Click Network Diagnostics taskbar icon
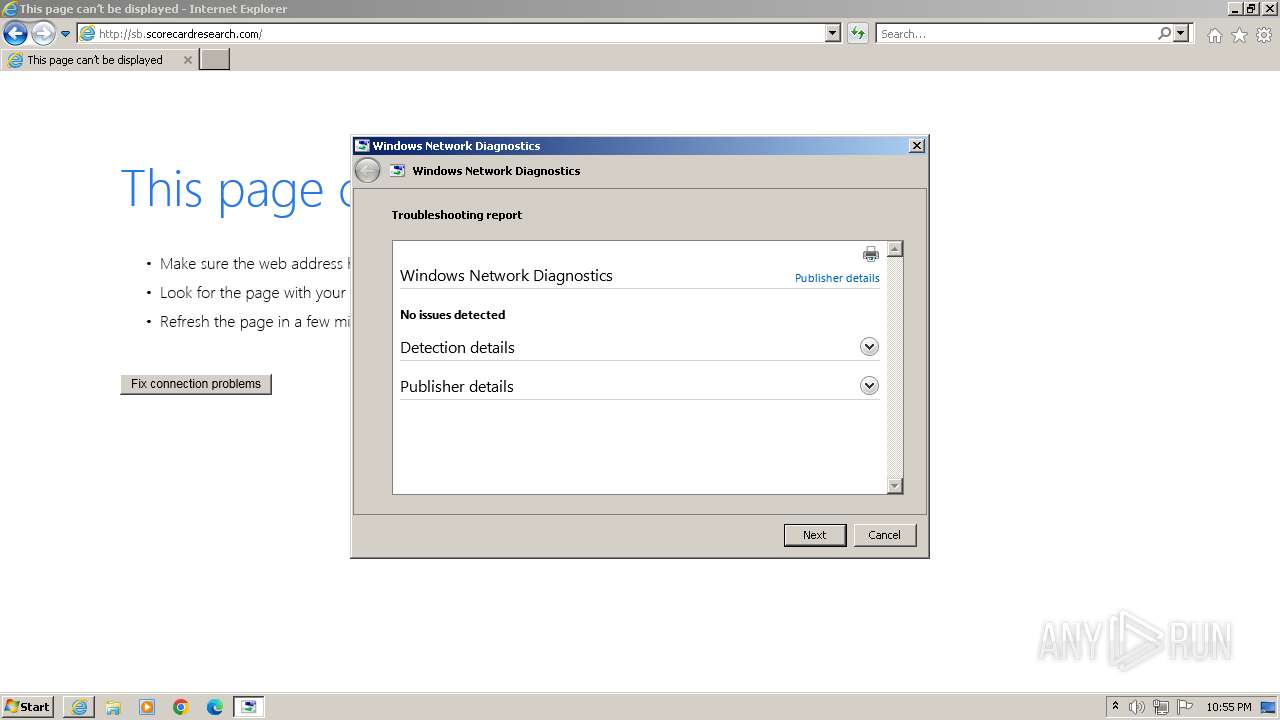Image resolution: width=1280 pixels, height=720 pixels. pos(249,707)
